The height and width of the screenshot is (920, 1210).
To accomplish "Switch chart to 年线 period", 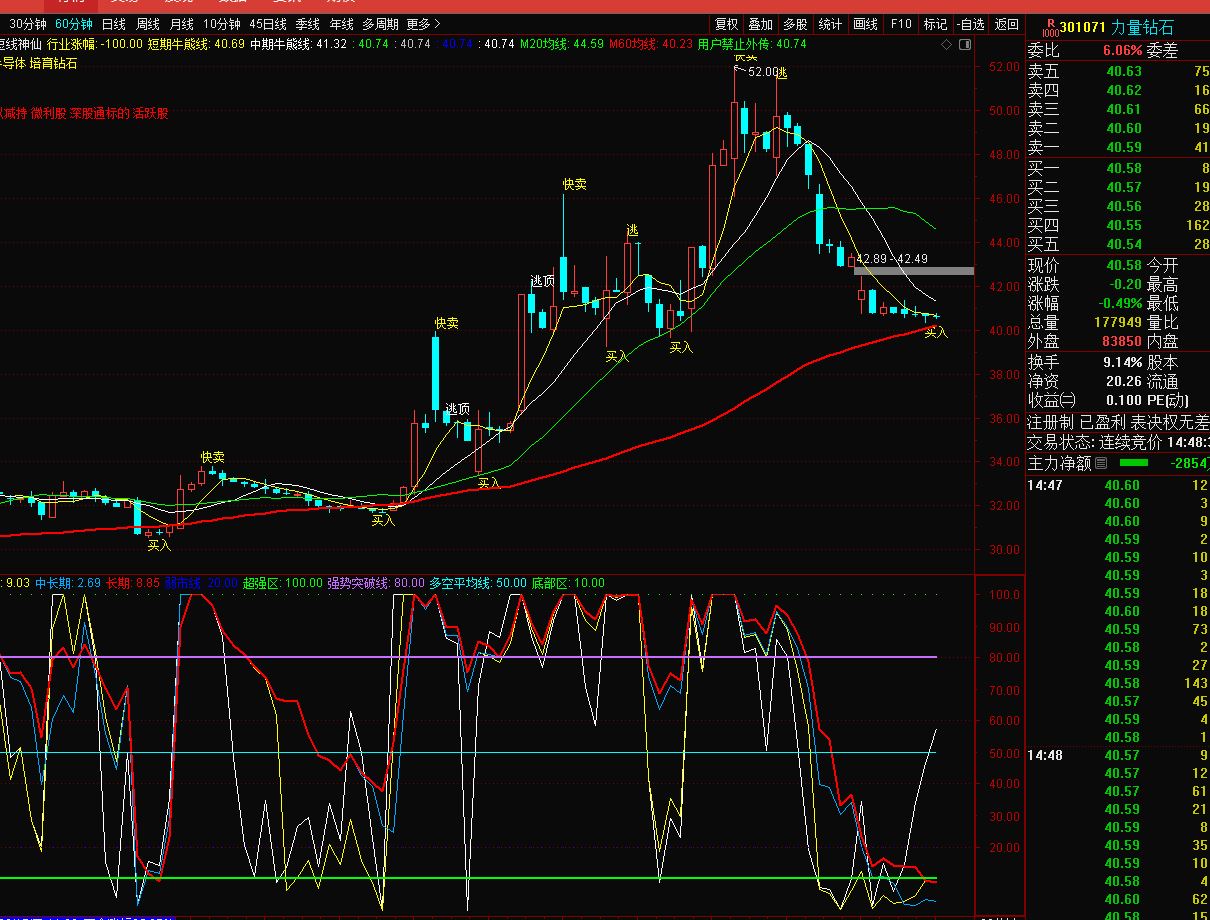I will click(342, 24).
